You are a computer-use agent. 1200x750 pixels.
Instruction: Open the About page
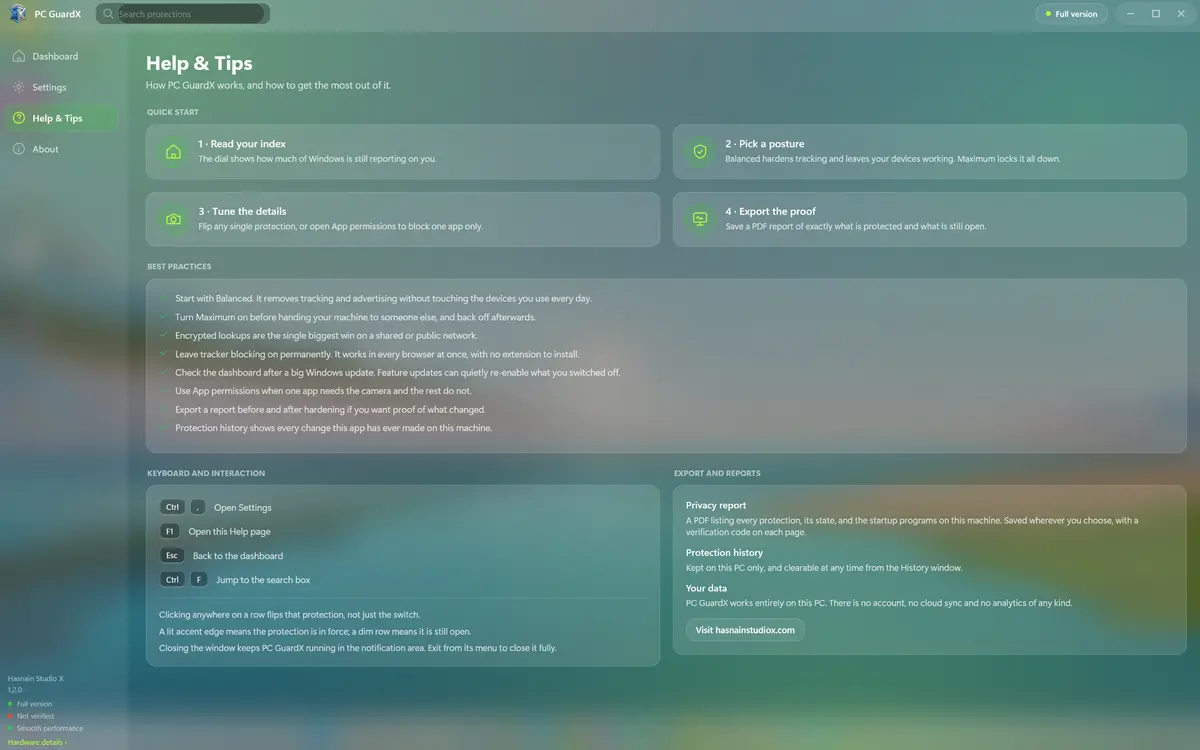(61, 149)
